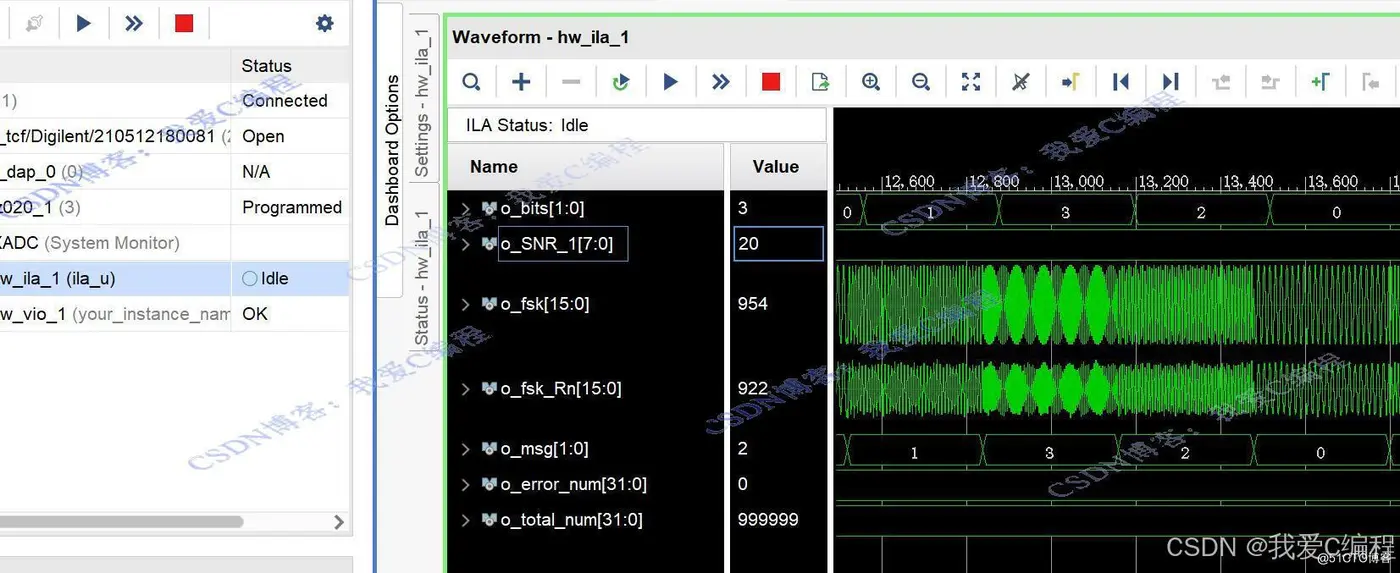Expand o_error_num[31:0] signal
The height and width of the screenshot is (573, 1400).
click(465, 484)
